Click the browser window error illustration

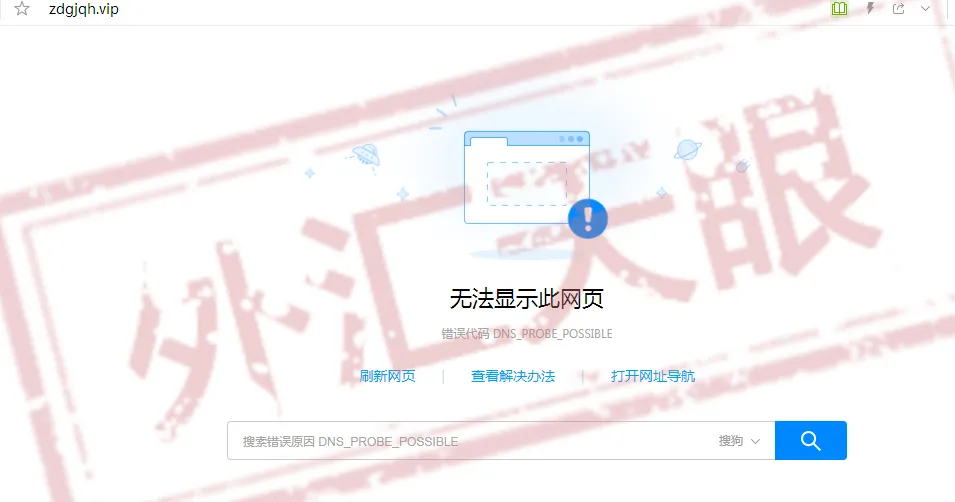coord(527,177)
